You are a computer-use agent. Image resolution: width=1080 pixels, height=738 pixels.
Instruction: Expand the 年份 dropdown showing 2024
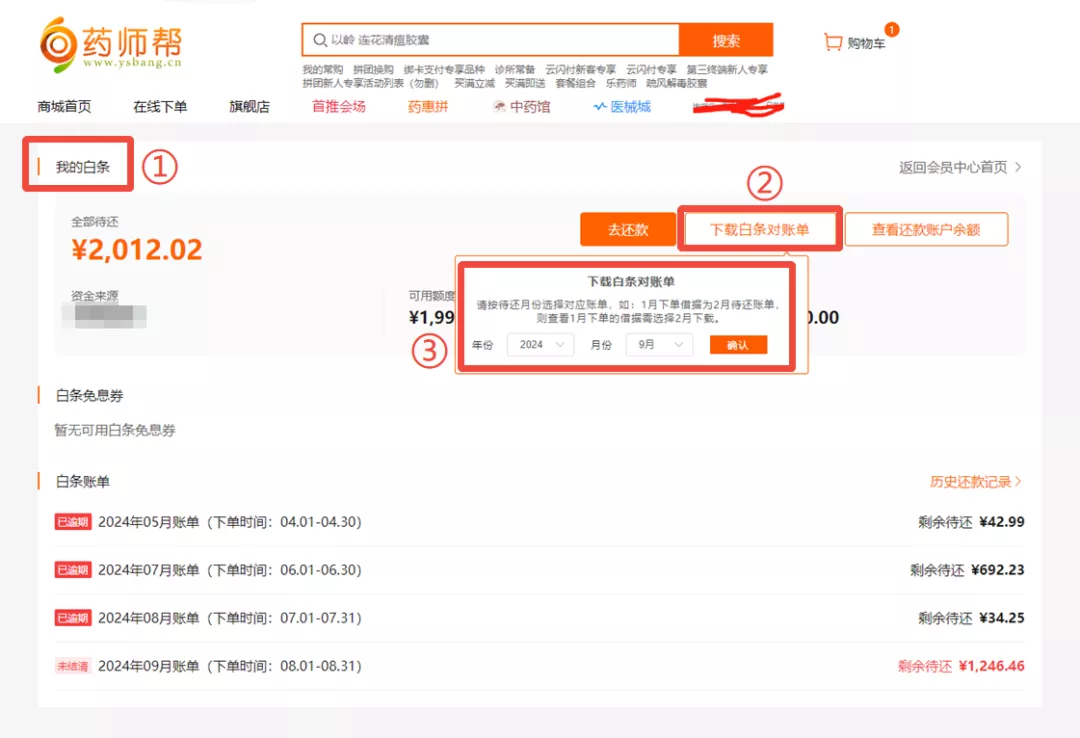pyautogui.click(x=540, y=345)
